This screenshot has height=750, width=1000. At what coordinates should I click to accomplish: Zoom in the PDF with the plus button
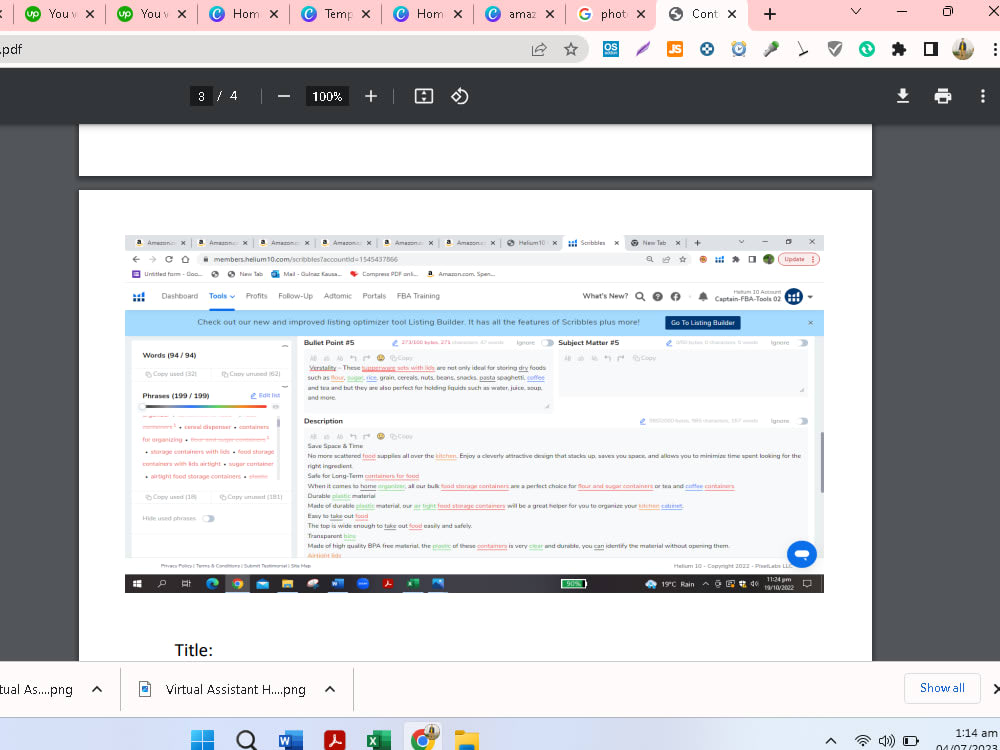[371, 96]
